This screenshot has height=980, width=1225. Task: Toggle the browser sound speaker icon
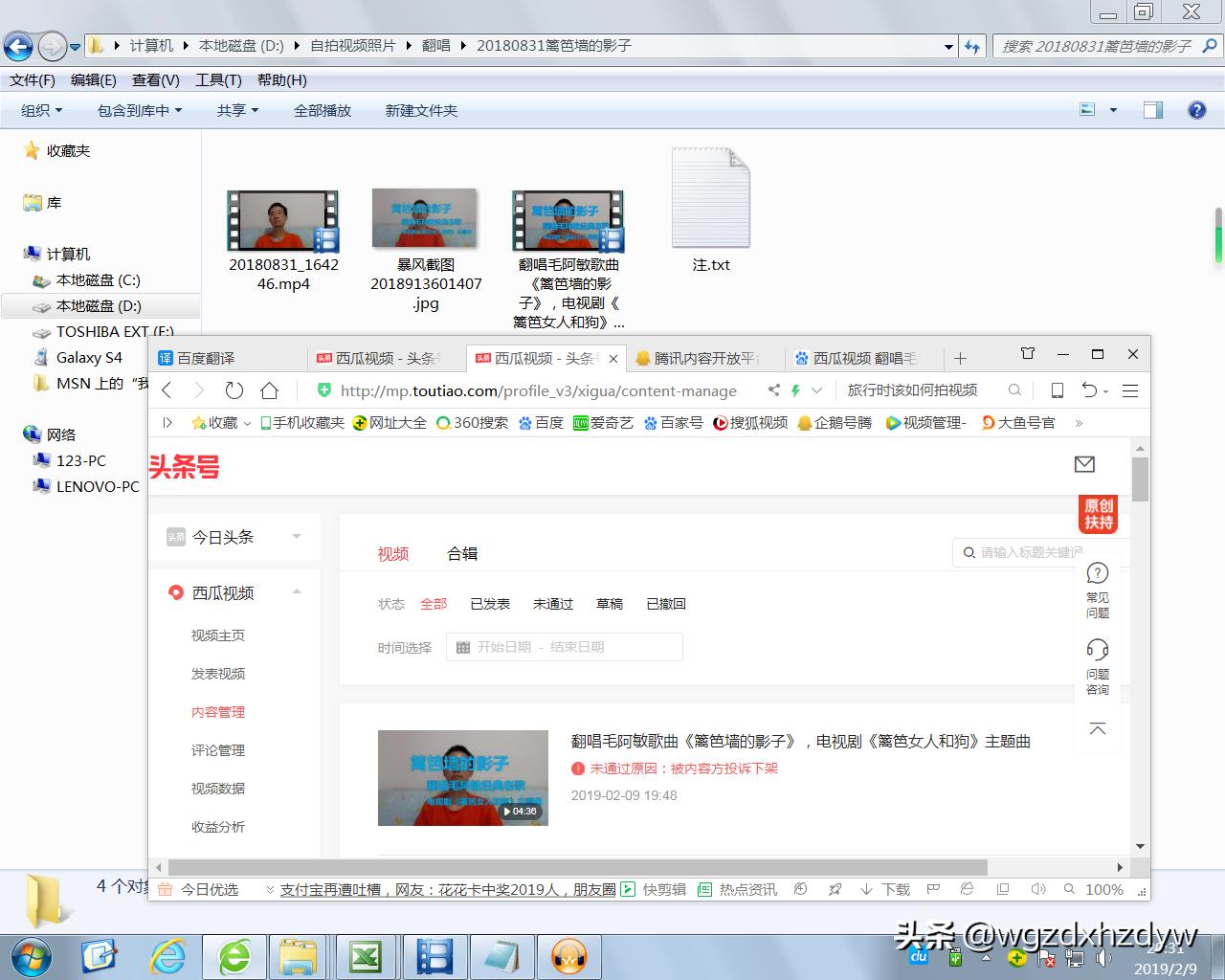click(x=1037, y=889)
